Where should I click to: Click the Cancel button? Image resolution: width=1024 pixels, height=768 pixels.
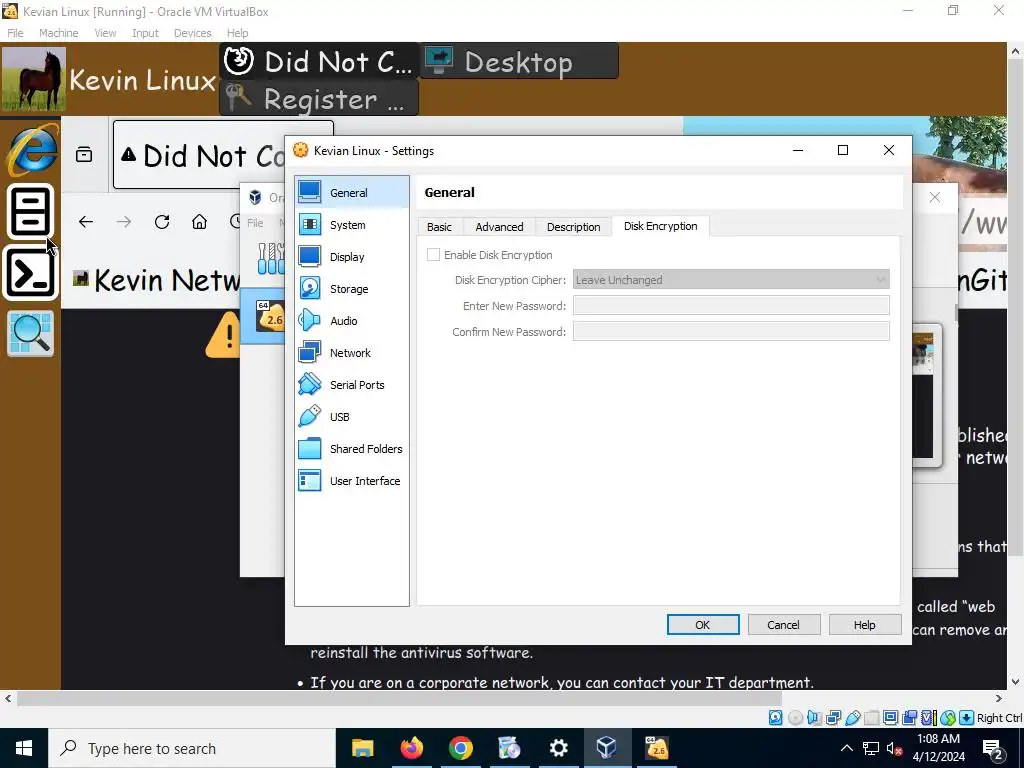[x=783, y=625]
